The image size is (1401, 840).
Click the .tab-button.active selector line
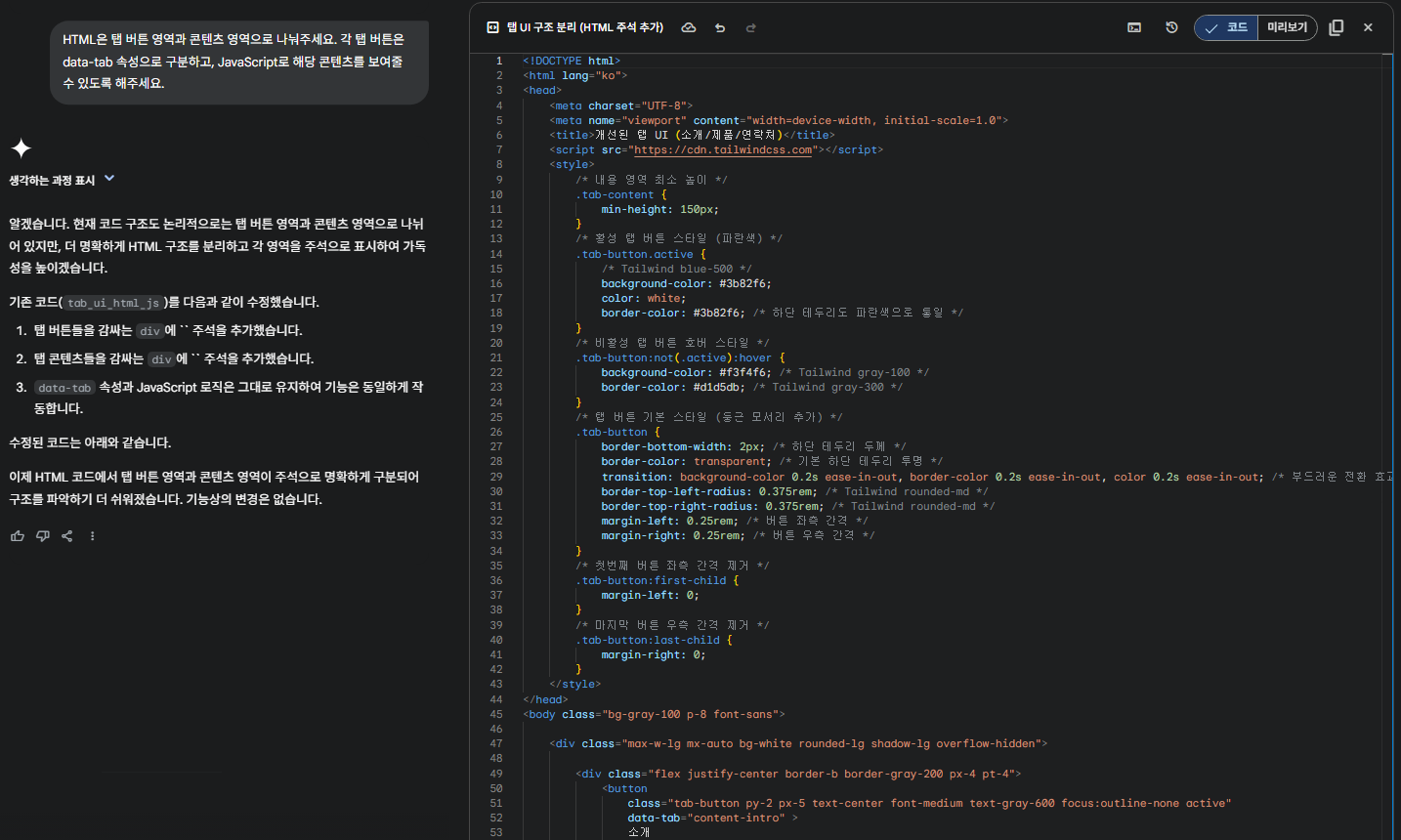pos(641,254)
